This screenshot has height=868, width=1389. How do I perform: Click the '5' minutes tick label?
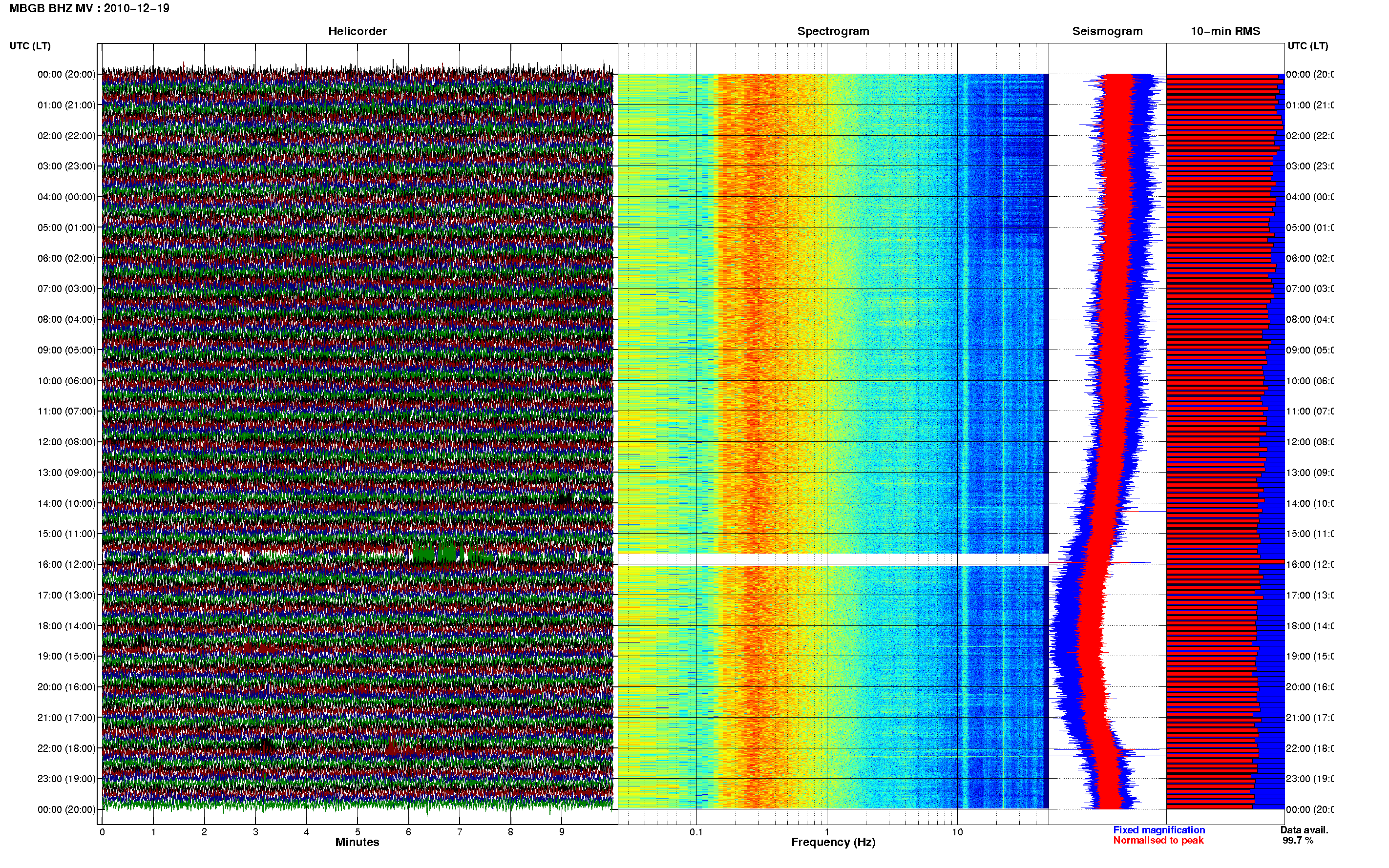click(x=357, y=832)
